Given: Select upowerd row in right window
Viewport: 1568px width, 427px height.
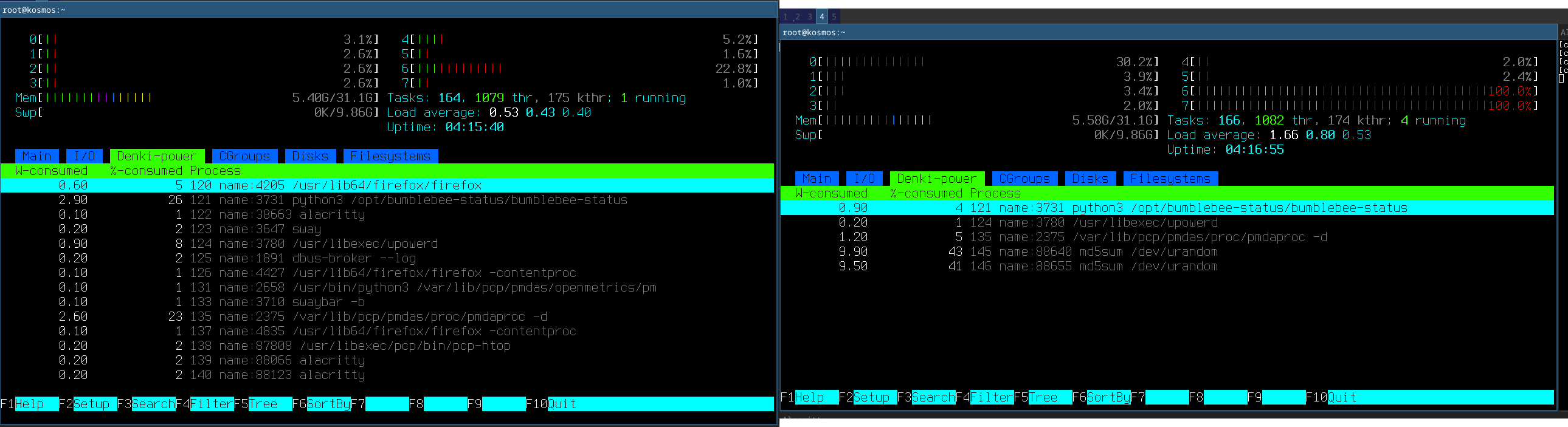Looking at the screenshot, I should click(x=1167, y=223).
